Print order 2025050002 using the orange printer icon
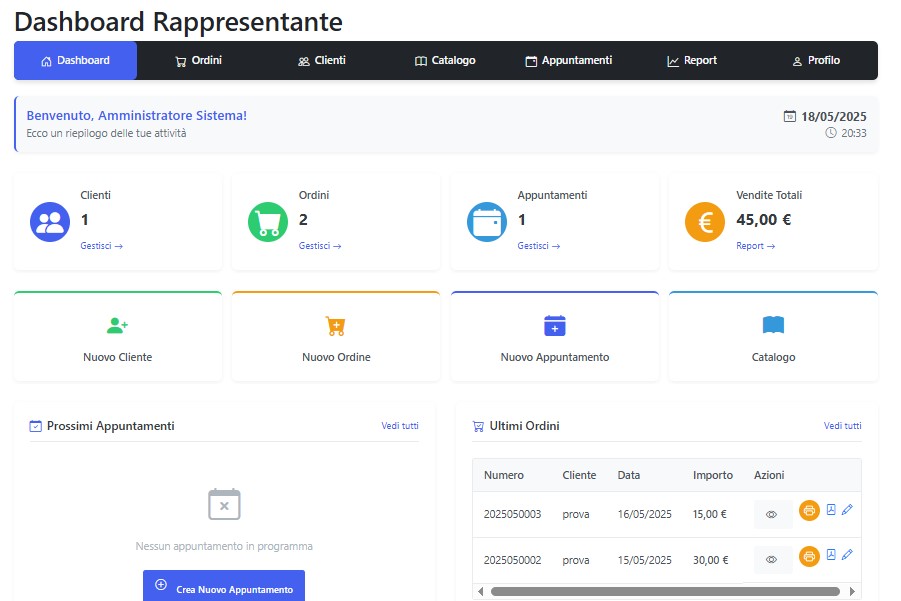This screenshot has width=901, height=601. pos(809,556)
